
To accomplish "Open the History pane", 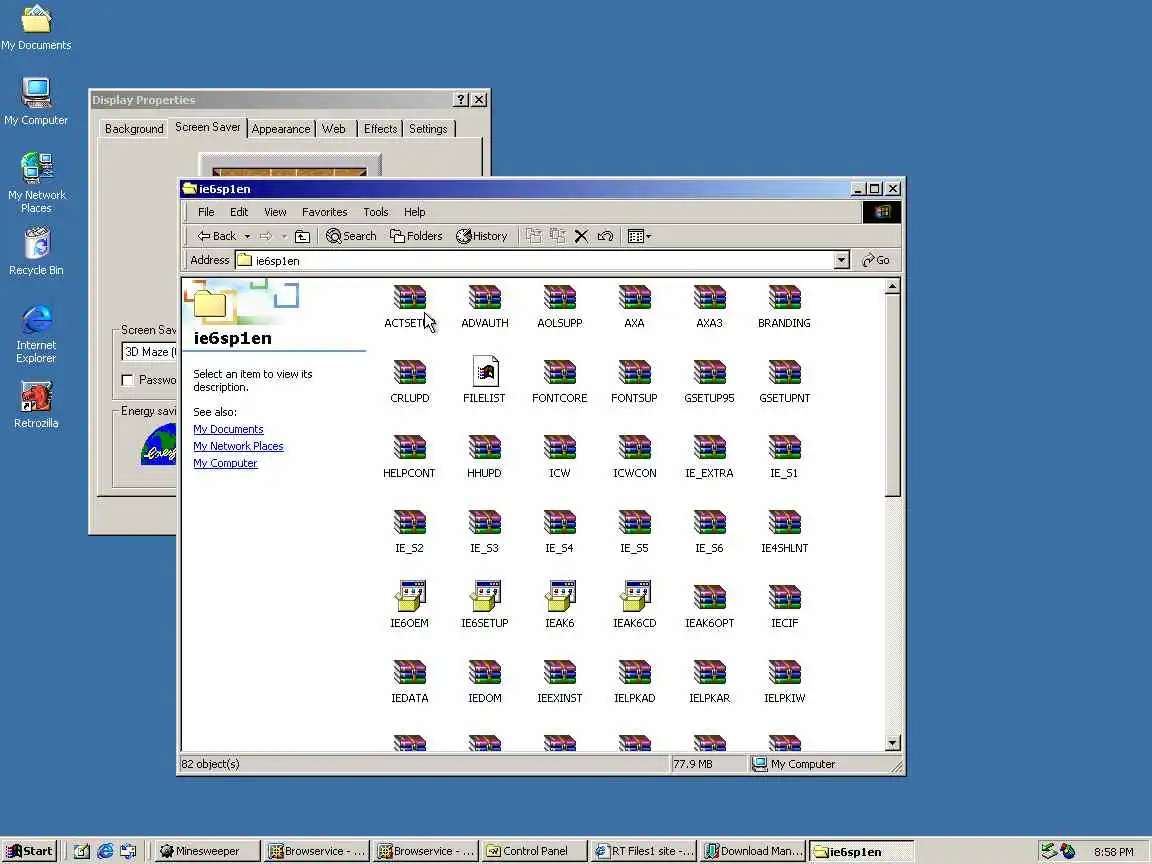I will (x=481, y=236).
